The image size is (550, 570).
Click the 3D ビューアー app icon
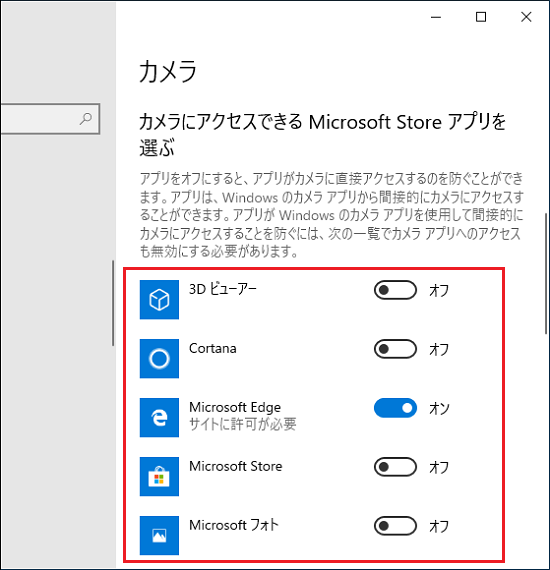coord(159,300)
